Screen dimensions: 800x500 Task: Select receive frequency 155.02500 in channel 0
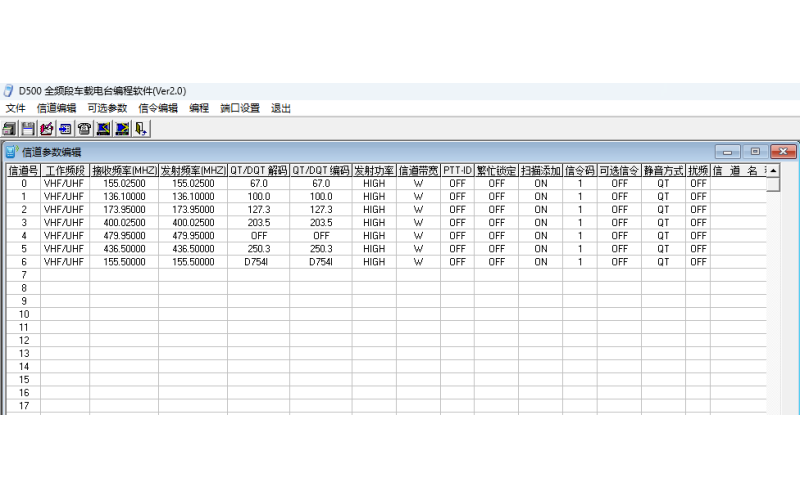[124, 183]
